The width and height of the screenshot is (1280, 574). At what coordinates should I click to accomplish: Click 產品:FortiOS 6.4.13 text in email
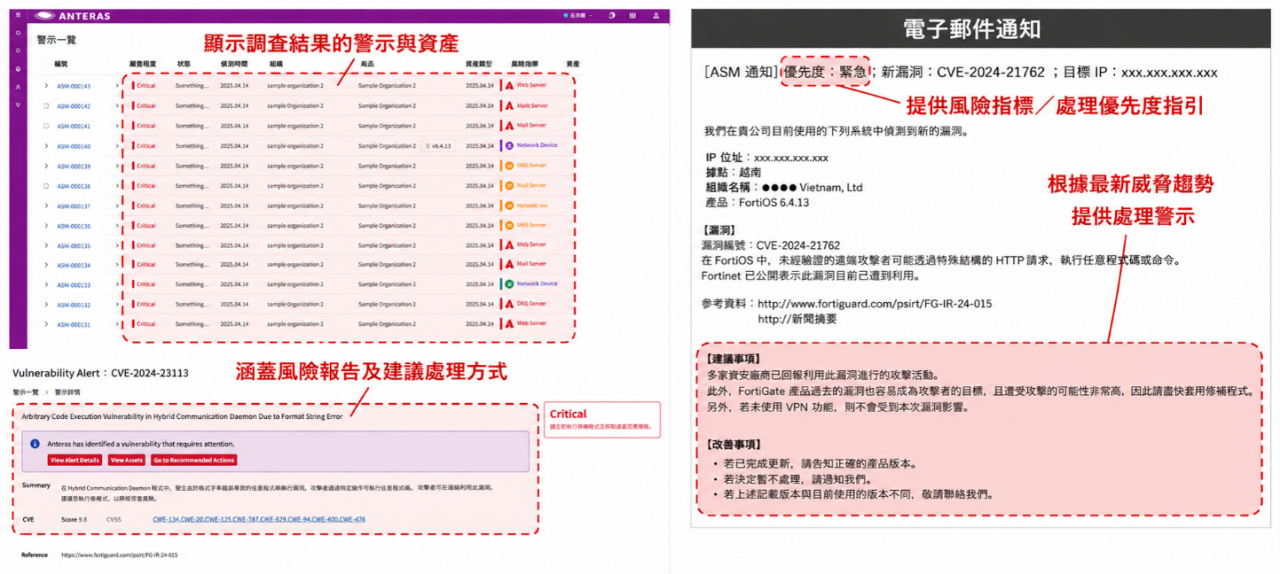(x=757, y=202)
